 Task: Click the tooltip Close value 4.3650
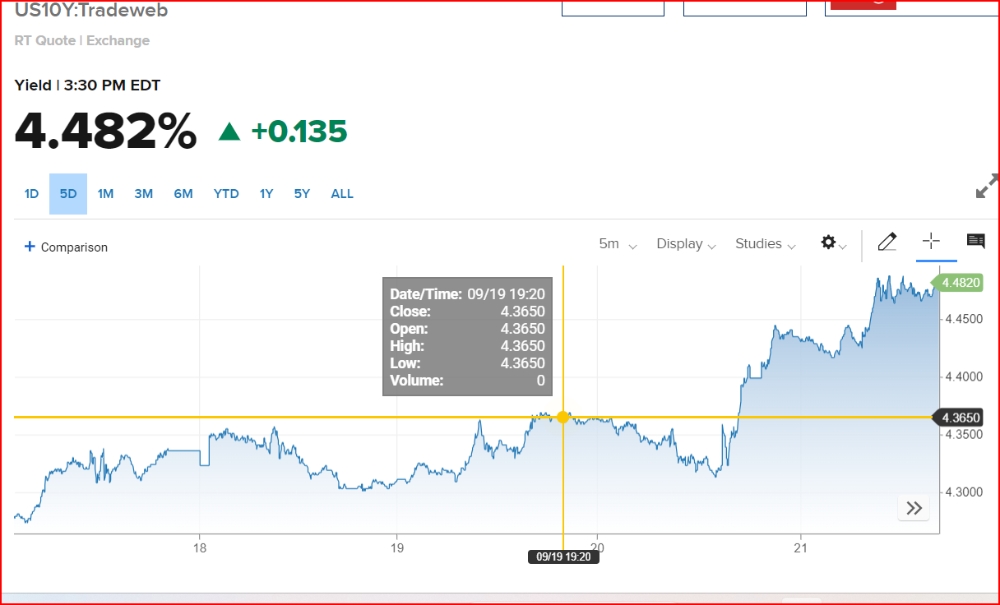tap(522, 312)
